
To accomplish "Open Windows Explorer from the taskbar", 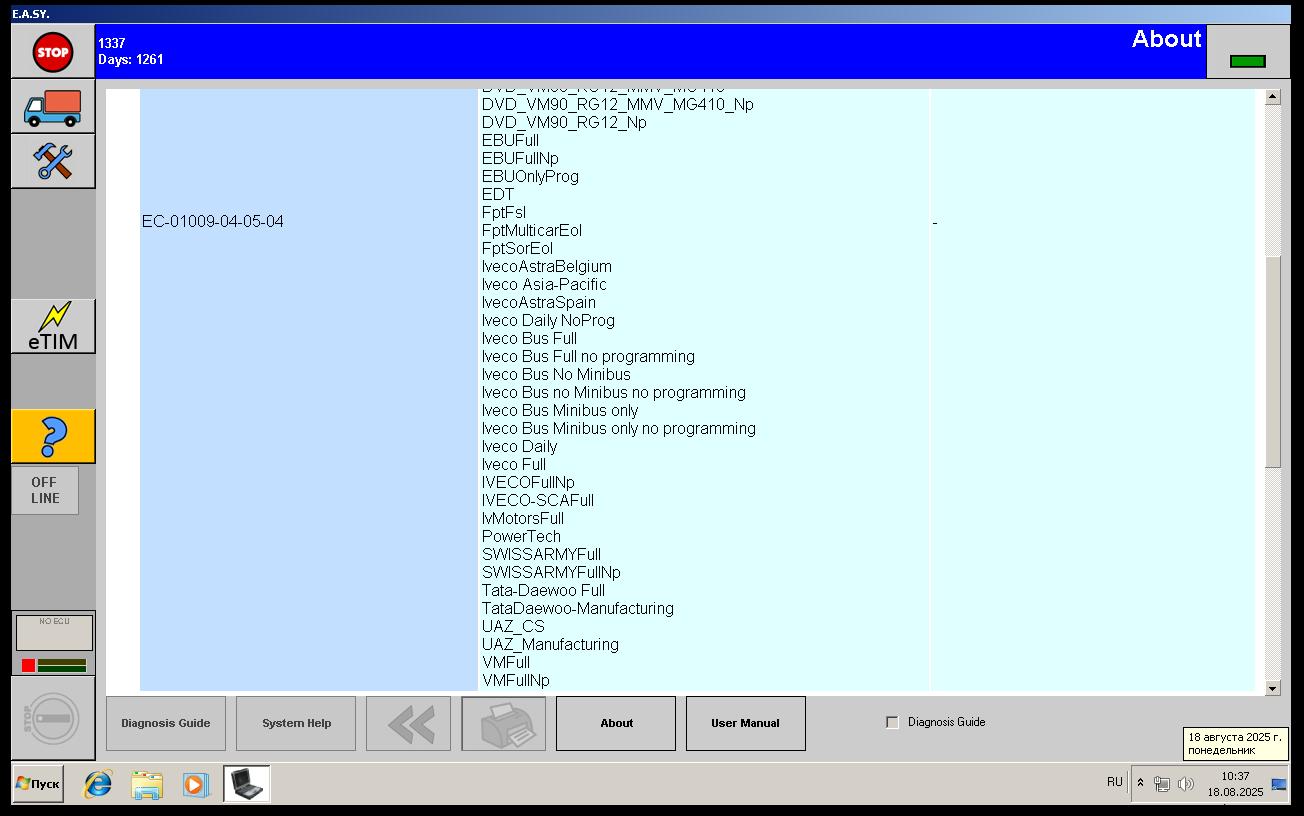I will (x=147, y=784).
